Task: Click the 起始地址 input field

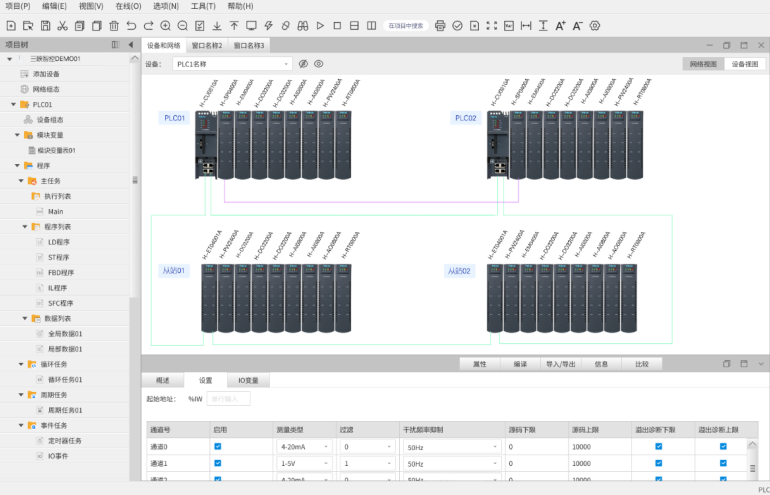Action: pyautogui.click(x=228, y=398)
